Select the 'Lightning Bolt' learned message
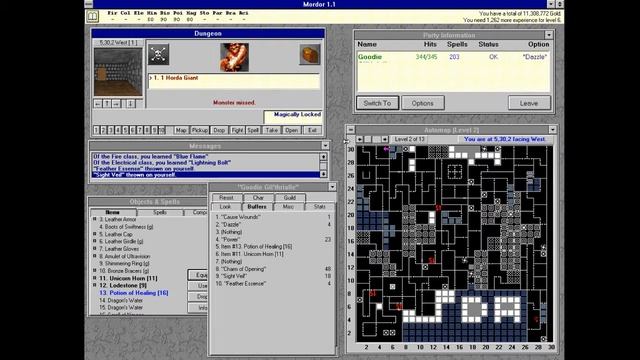The width and height of the screenshot is (640, 360). (x=205, y=162)
